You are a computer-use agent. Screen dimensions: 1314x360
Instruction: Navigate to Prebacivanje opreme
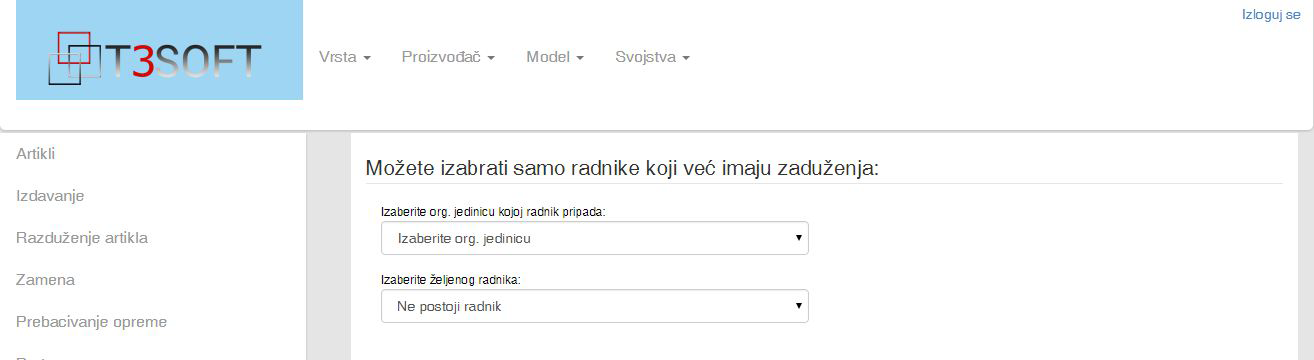(x=91, y=322)
